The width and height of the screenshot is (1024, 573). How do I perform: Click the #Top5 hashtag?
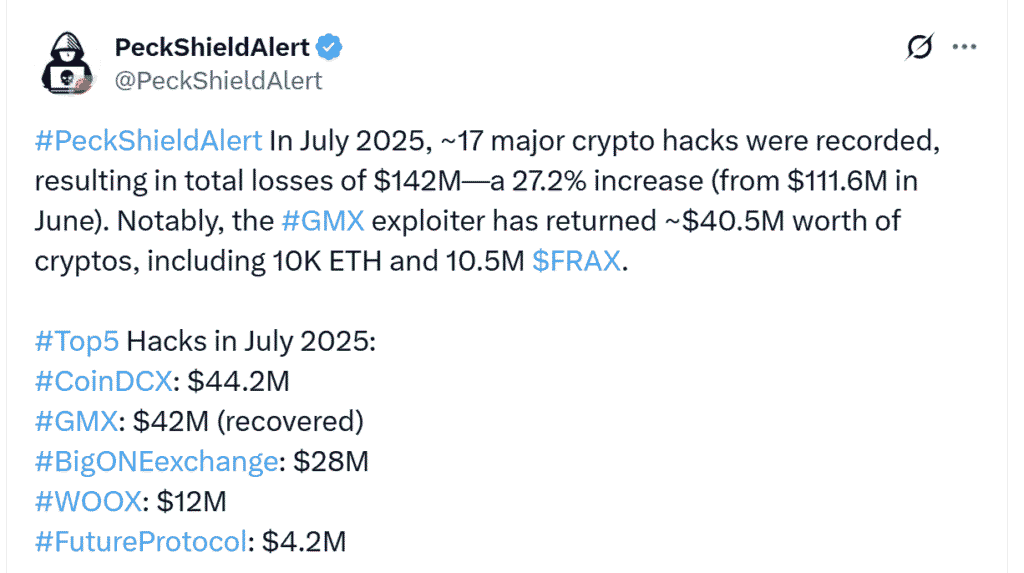76,341
